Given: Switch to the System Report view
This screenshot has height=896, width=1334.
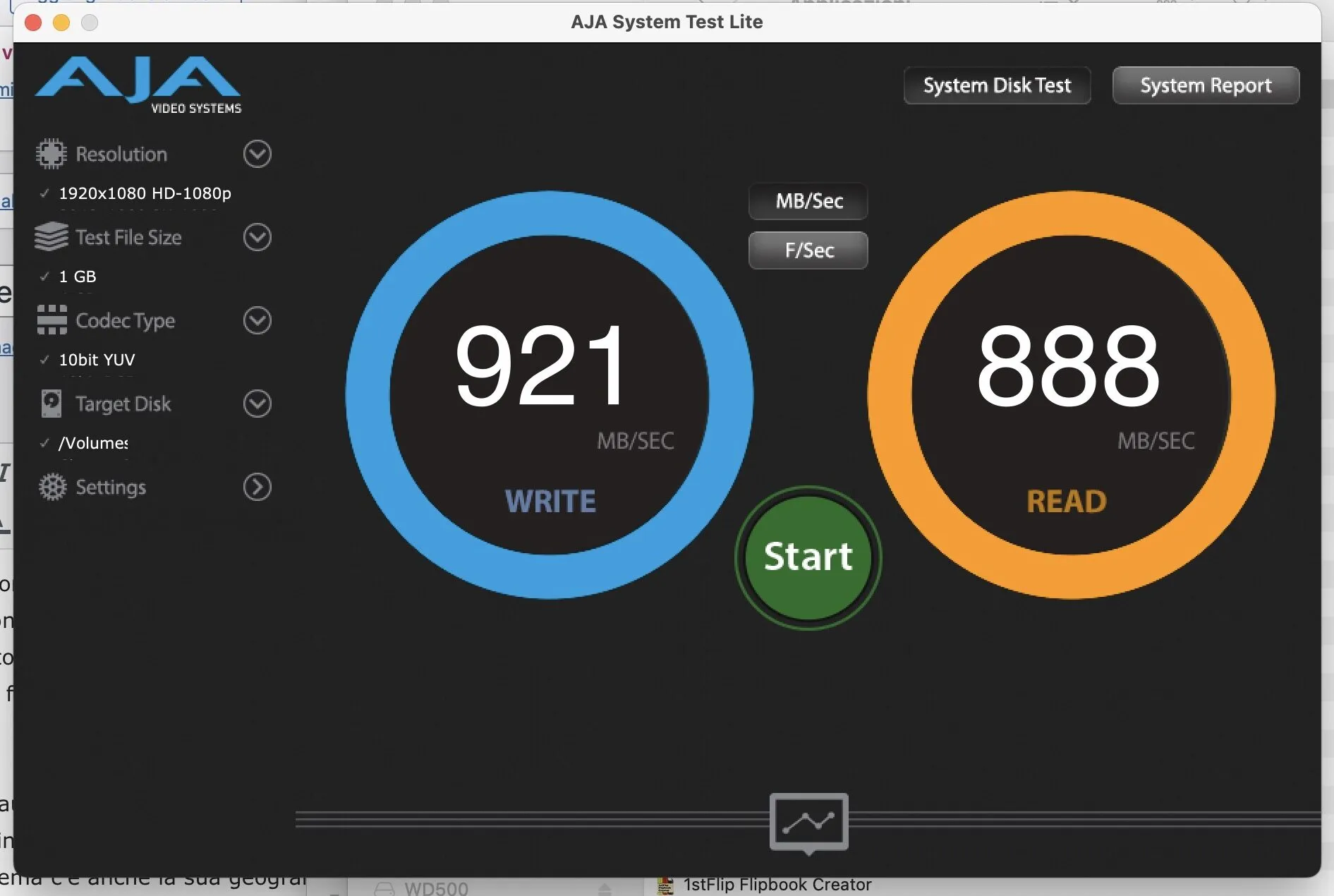Looking at the screenshot, I should (1205, 85).
